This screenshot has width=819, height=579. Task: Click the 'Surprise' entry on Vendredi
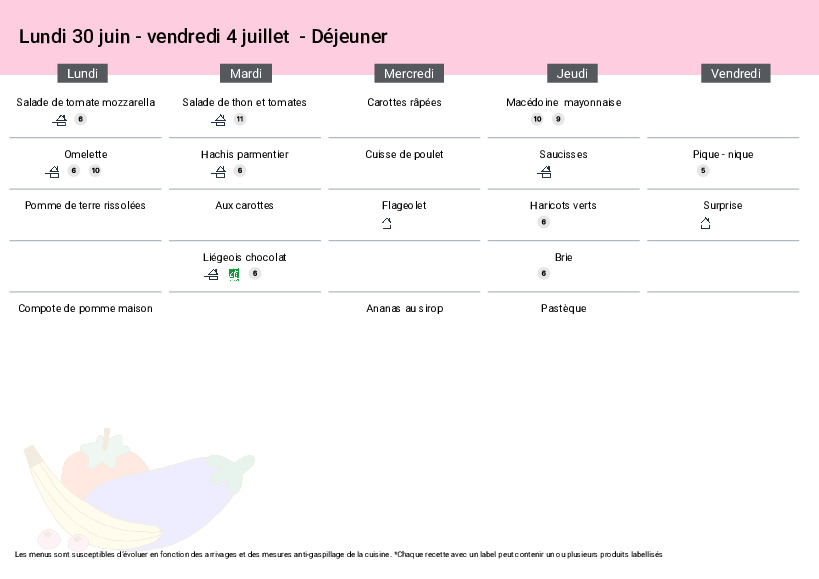point(723,205)
